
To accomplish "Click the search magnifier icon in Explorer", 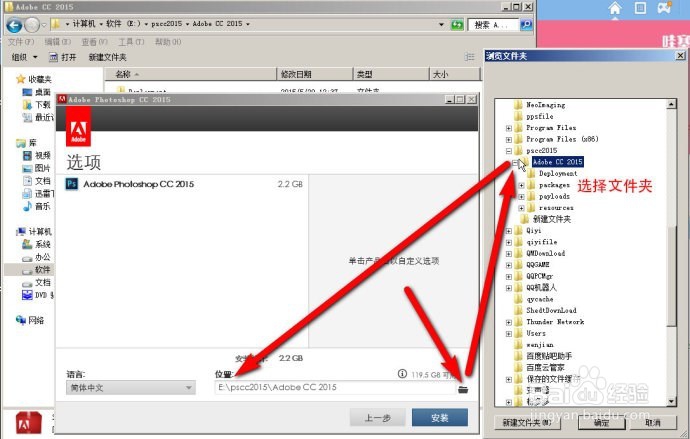I will 526,25.
